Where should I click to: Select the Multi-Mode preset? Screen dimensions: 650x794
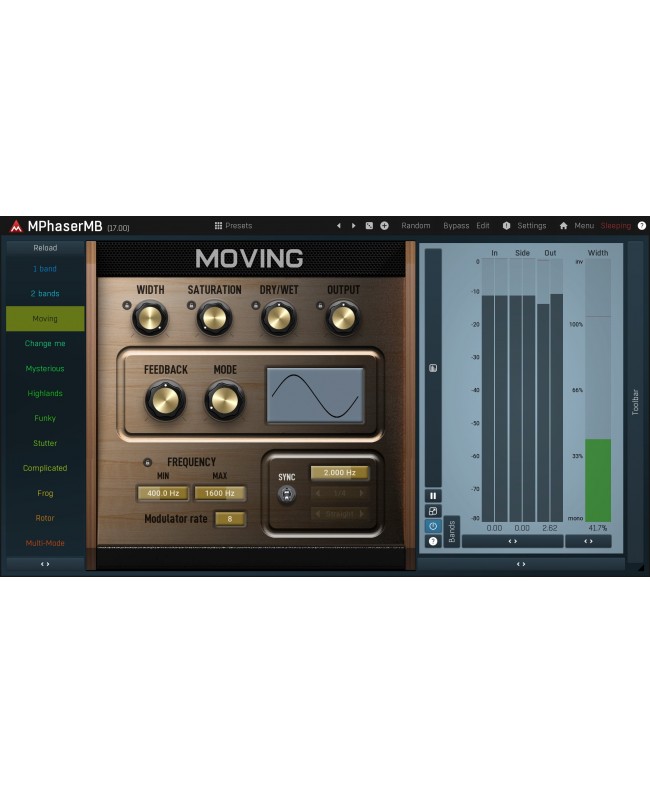[x=45, y=543]
